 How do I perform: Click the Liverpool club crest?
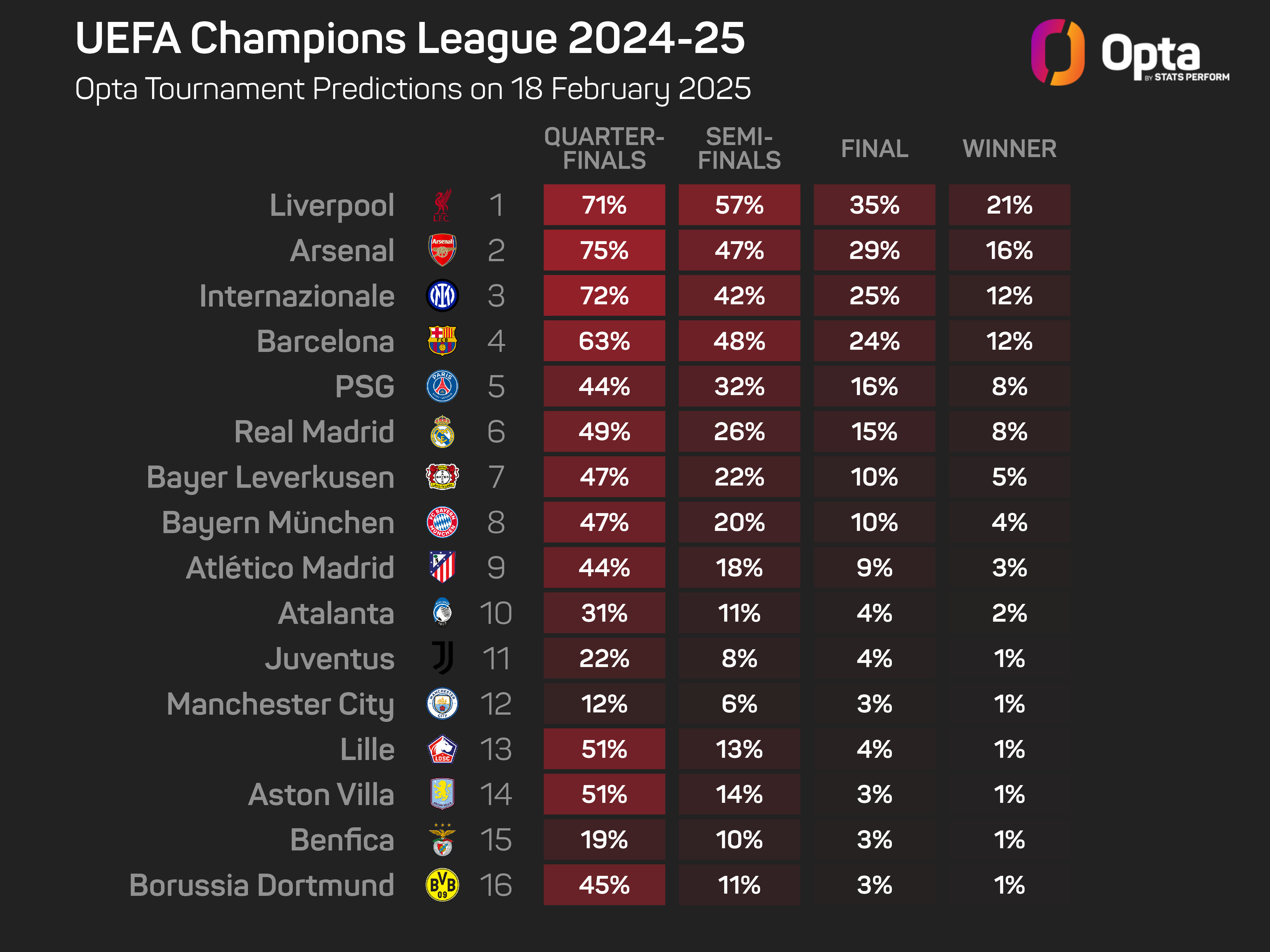442,205
